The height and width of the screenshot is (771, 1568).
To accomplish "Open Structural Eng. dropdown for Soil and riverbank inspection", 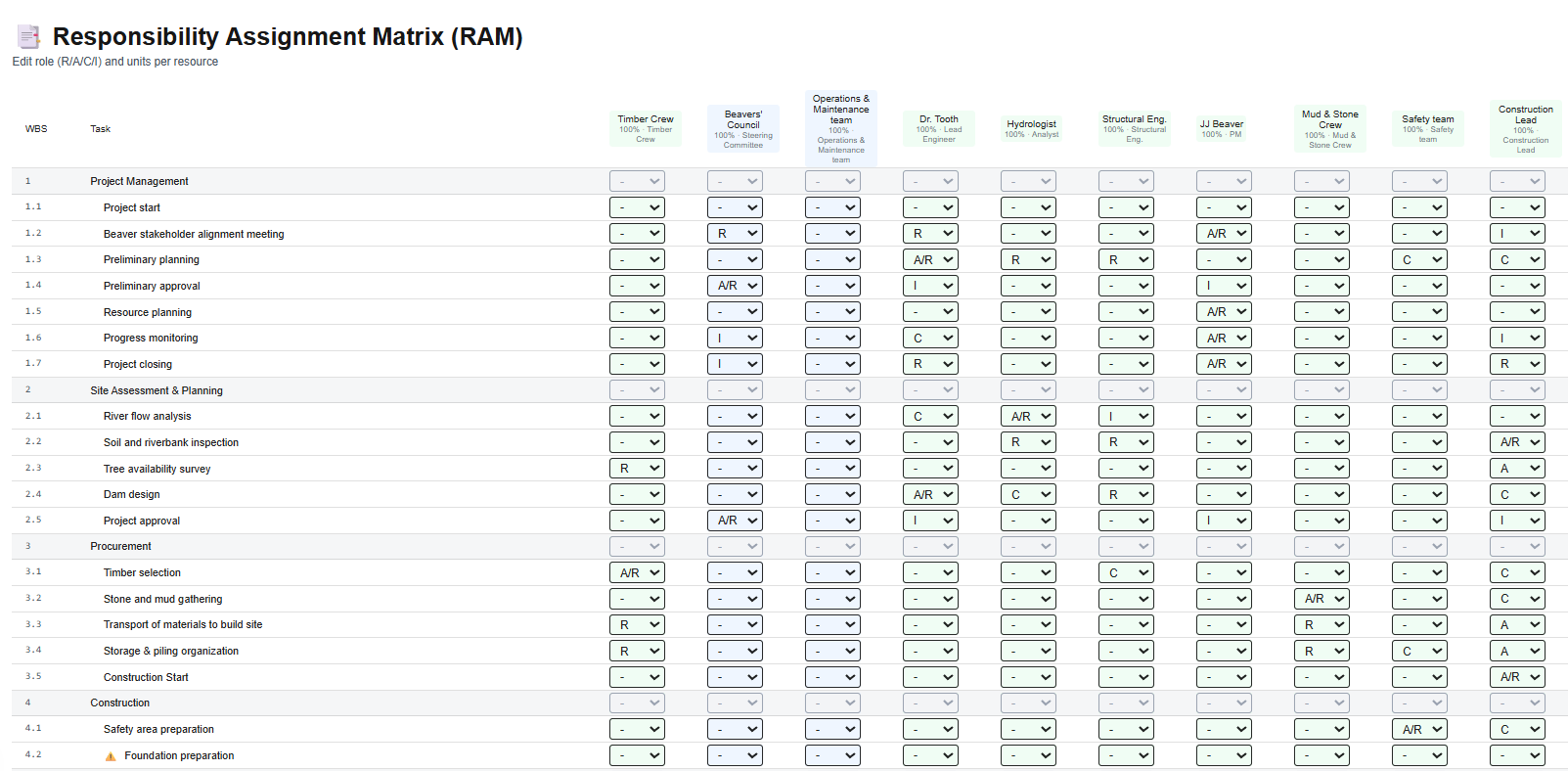I will [1125, 442].
